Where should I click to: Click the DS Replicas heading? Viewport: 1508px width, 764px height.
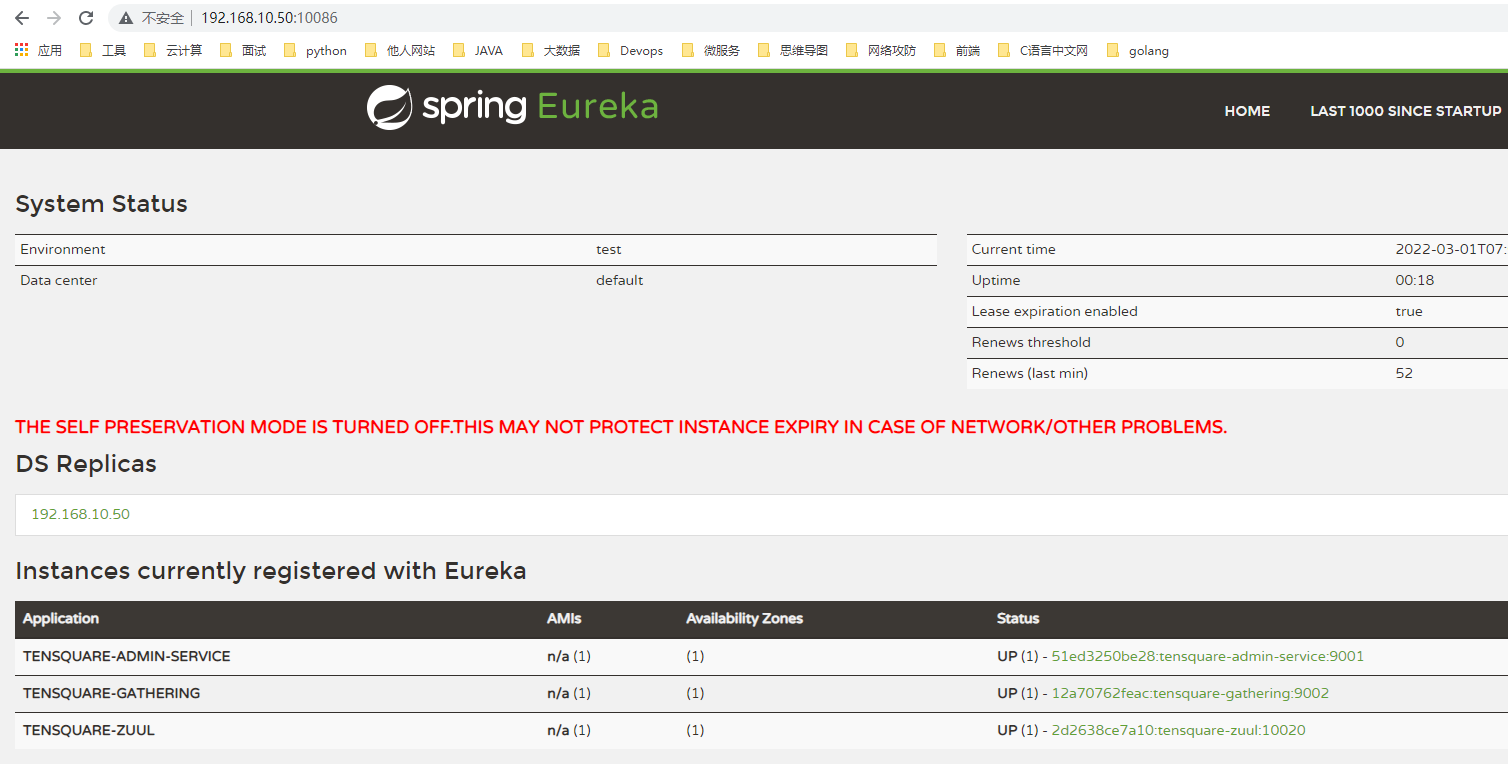coord(86,464)
